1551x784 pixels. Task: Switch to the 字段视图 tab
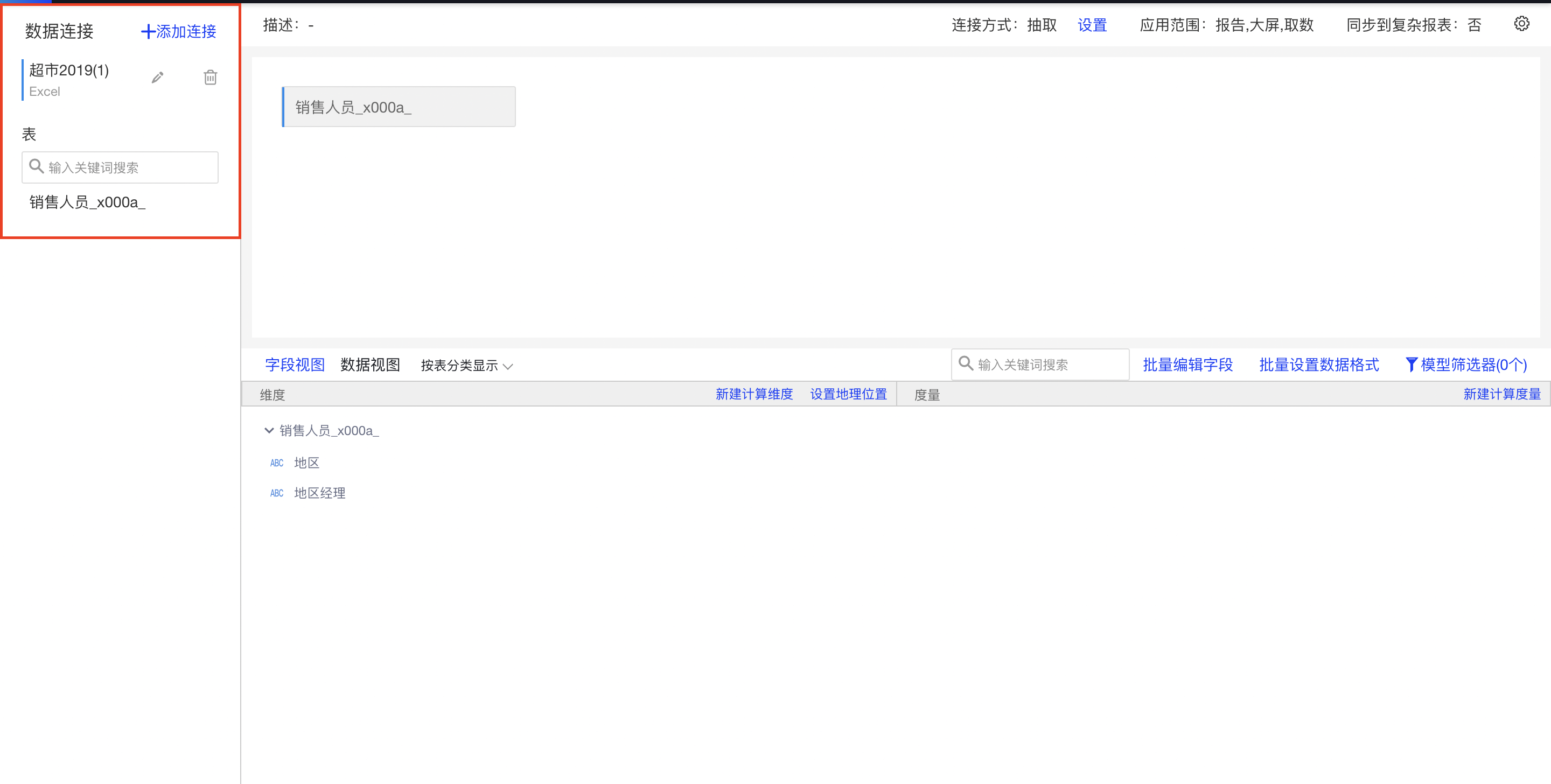pos(295,365)
